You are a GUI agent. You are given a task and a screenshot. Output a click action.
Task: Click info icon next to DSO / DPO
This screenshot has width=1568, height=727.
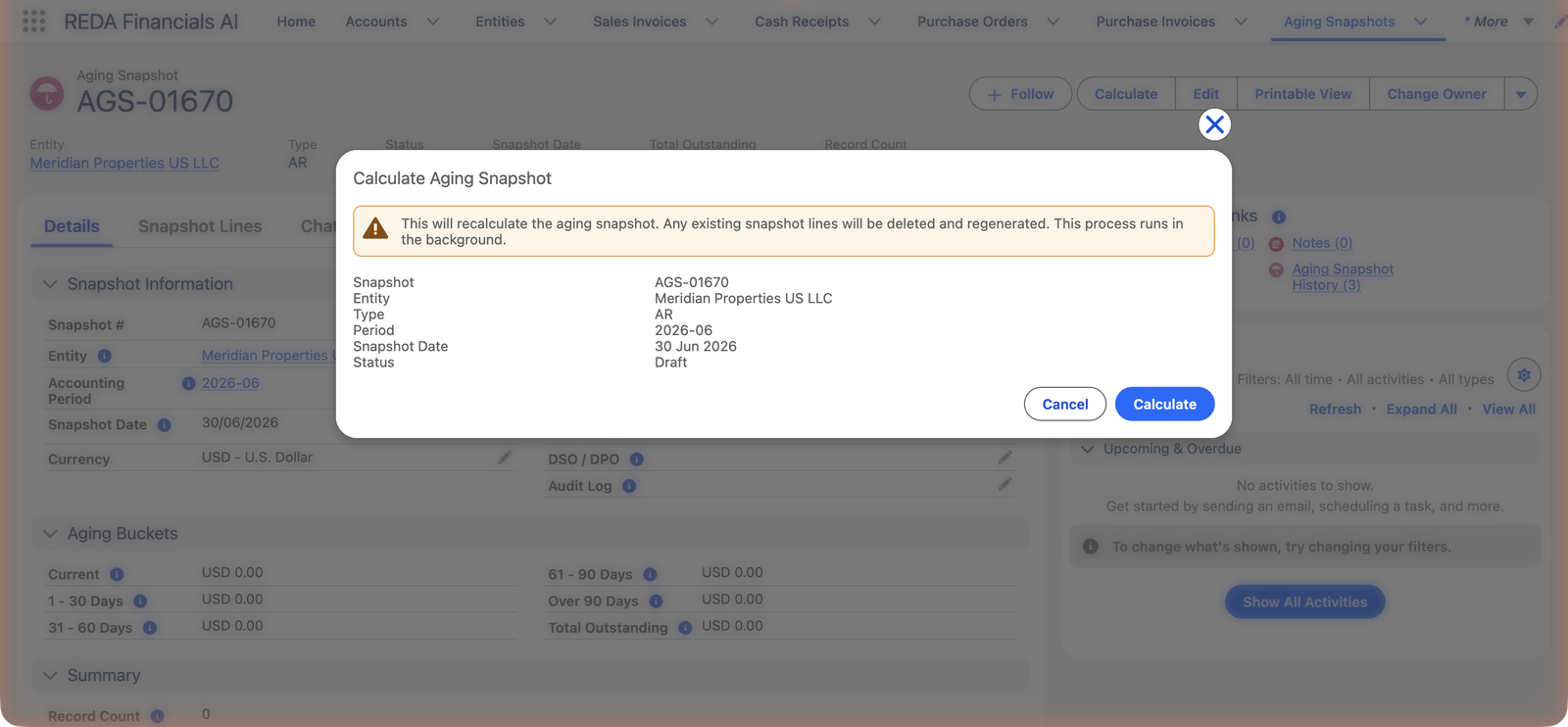coord(636,460)
